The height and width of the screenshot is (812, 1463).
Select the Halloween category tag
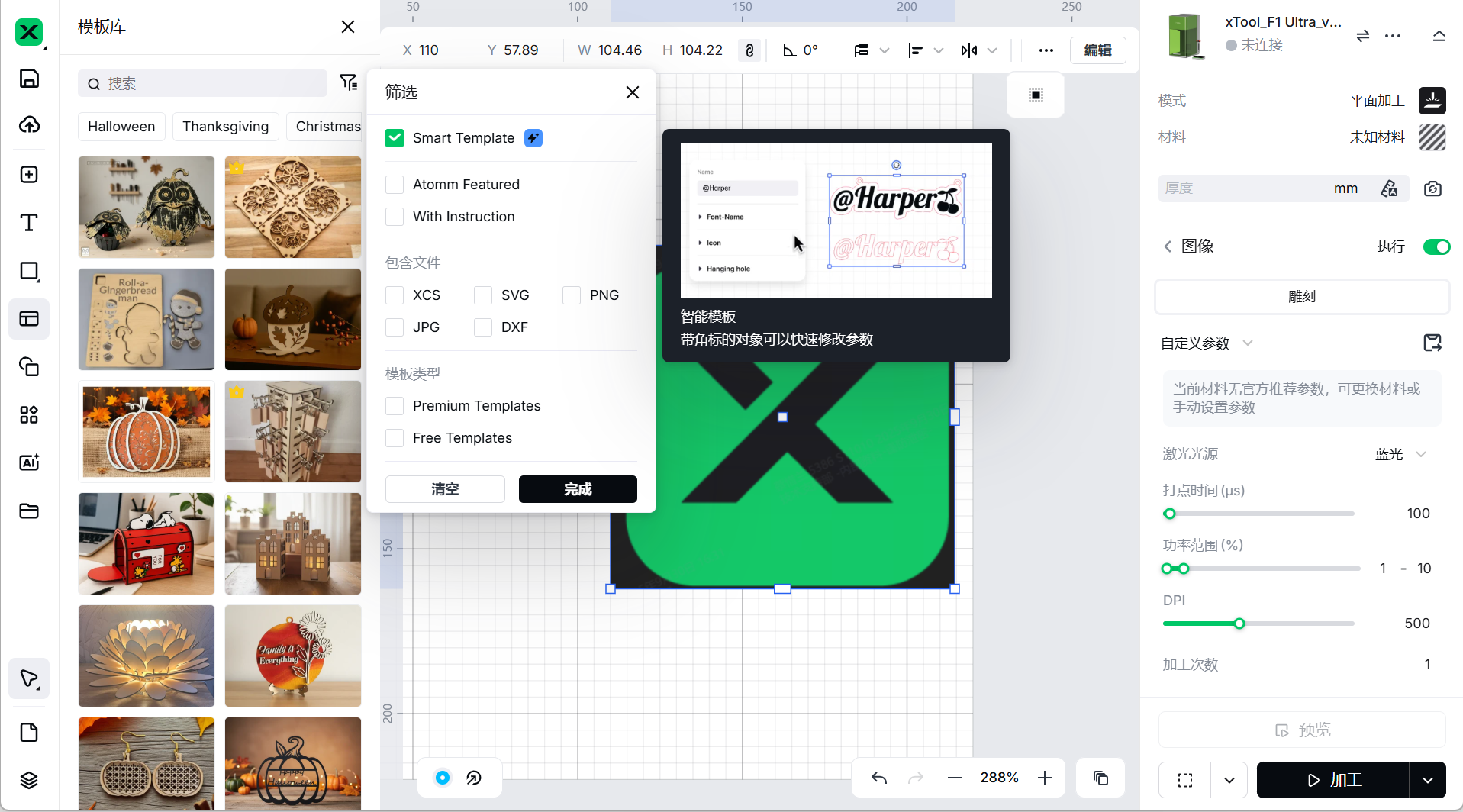121,127
